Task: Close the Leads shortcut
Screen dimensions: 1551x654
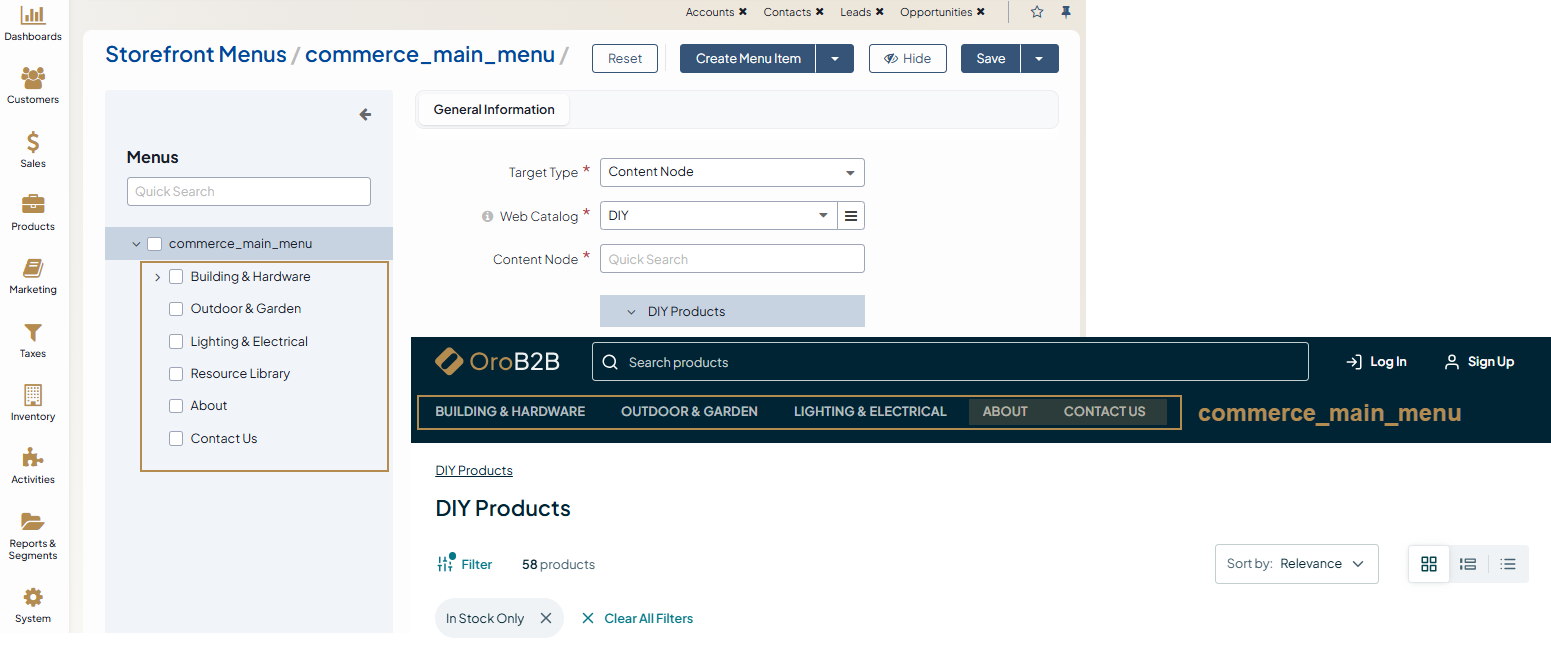Action: (x=880, y=12)
